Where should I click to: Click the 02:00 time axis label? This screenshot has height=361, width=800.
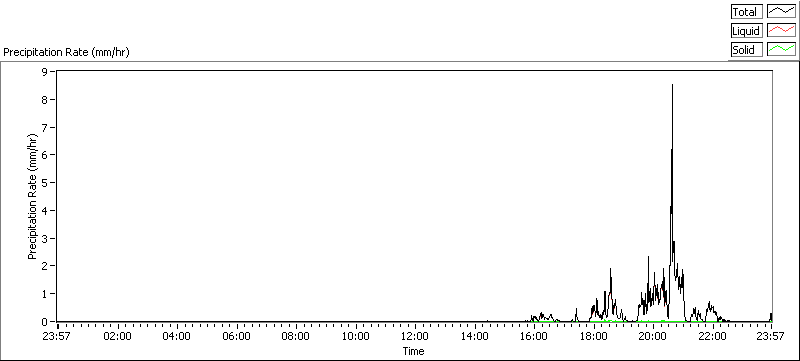point(117,337)
